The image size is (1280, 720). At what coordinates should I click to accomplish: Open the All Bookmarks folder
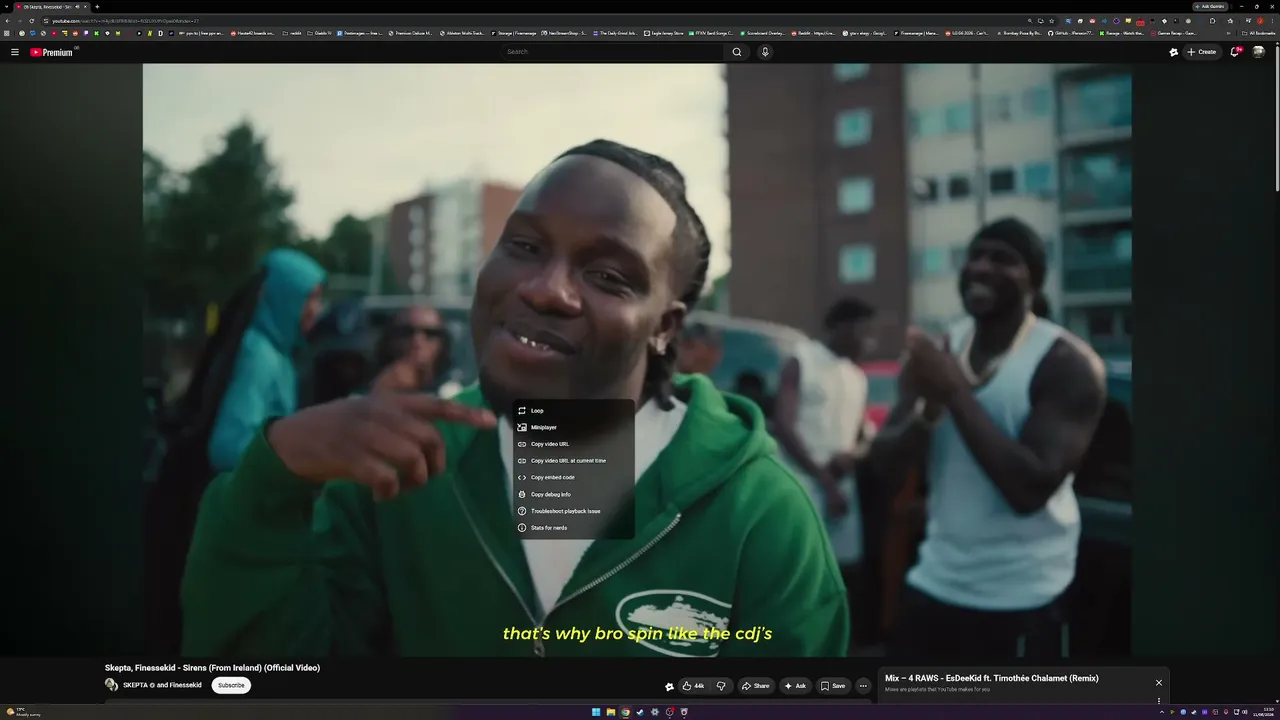tap(1260, 33)
